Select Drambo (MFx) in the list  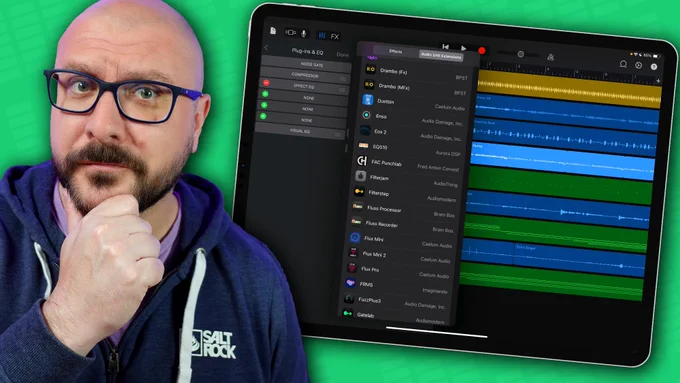[x=415, y=88]
